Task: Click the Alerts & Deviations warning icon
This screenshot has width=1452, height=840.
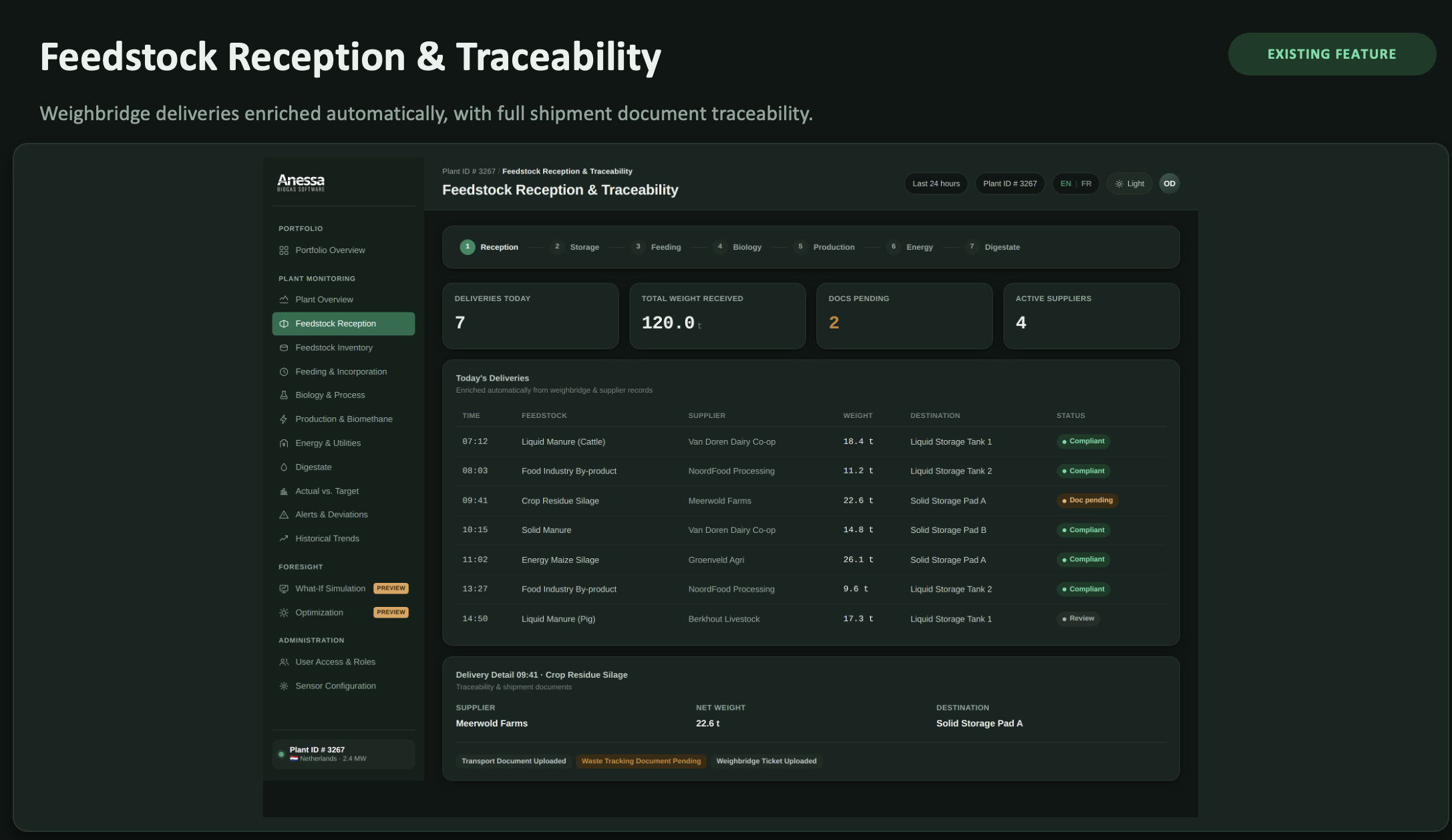Action: point(284,515)
